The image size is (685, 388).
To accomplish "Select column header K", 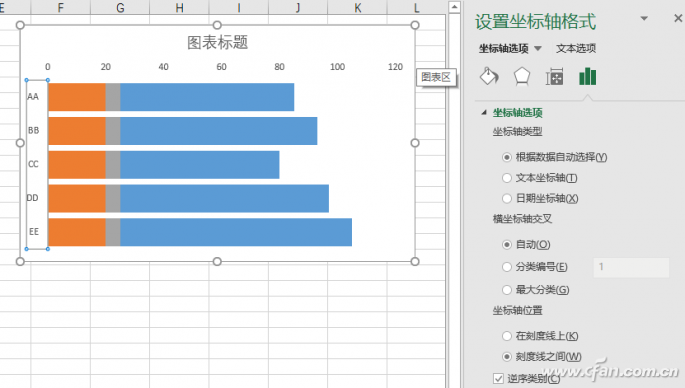I will 357,7.
